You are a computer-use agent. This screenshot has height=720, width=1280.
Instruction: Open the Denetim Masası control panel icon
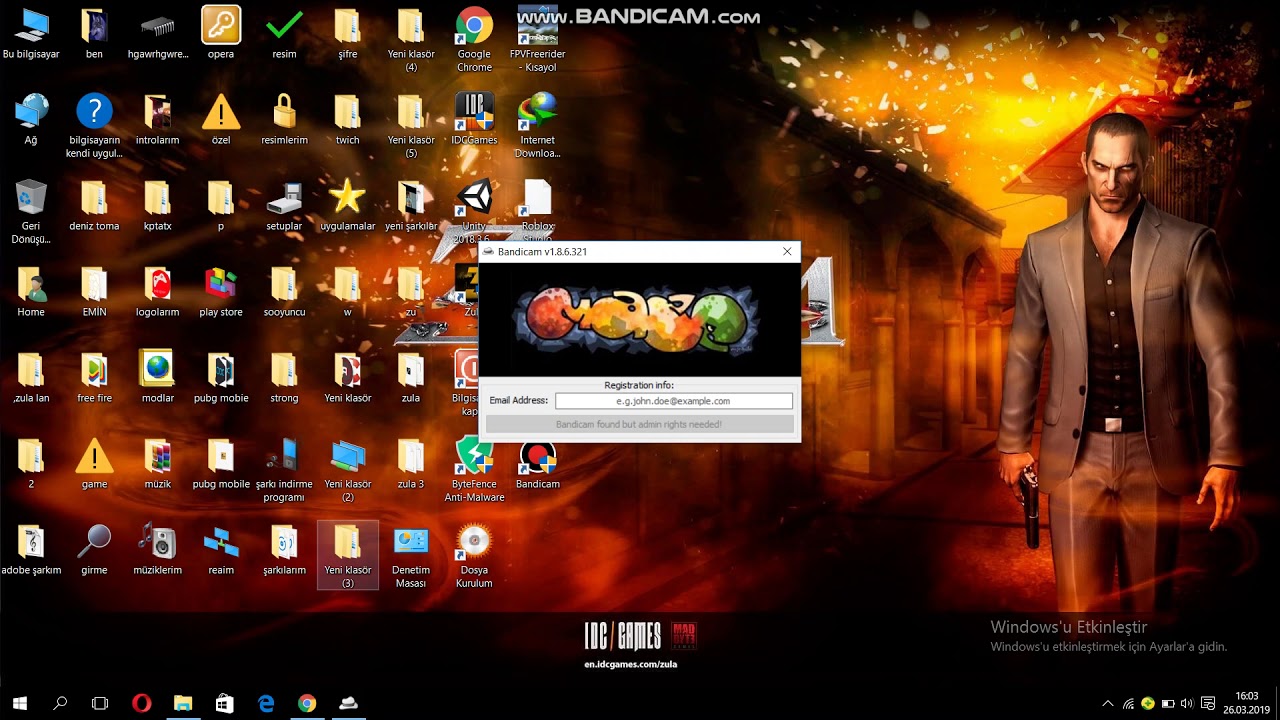pyautogui.click(x=411, y=542)
